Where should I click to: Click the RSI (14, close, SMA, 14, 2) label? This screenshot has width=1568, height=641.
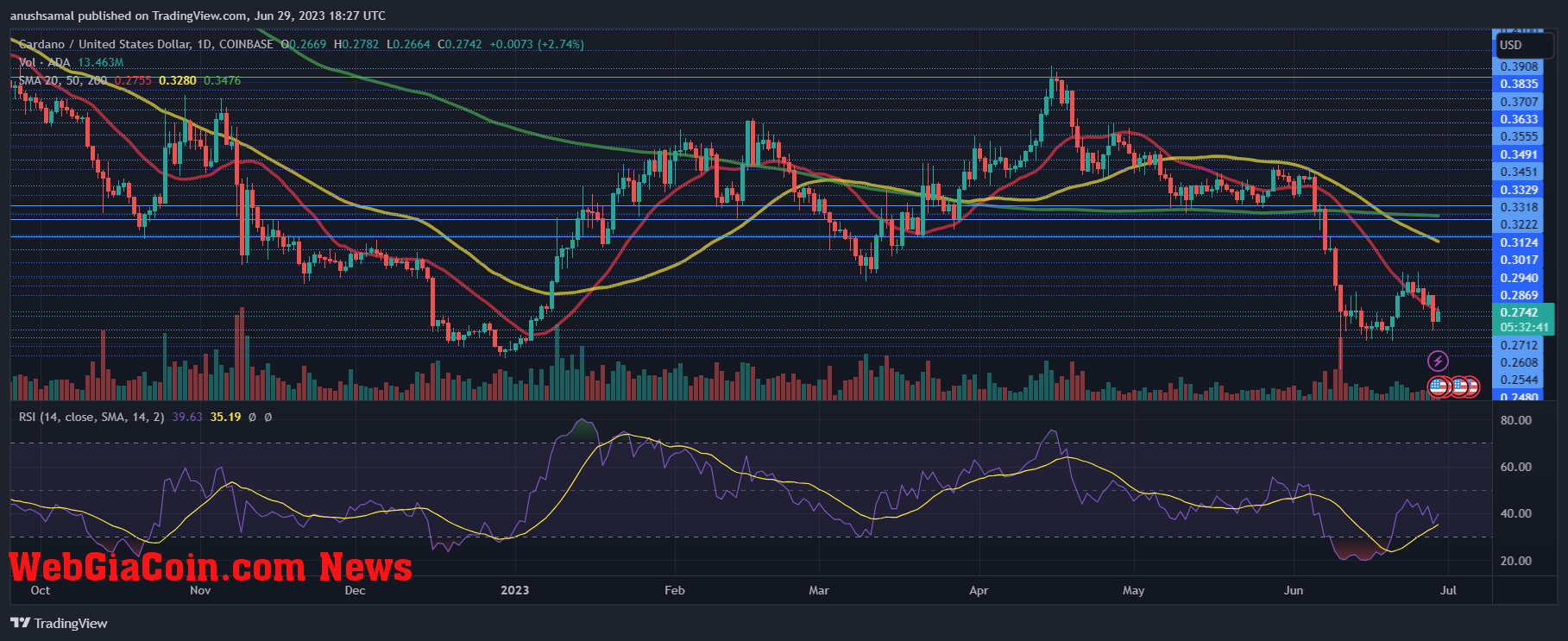pyautogui.click(x=91, y=417)
